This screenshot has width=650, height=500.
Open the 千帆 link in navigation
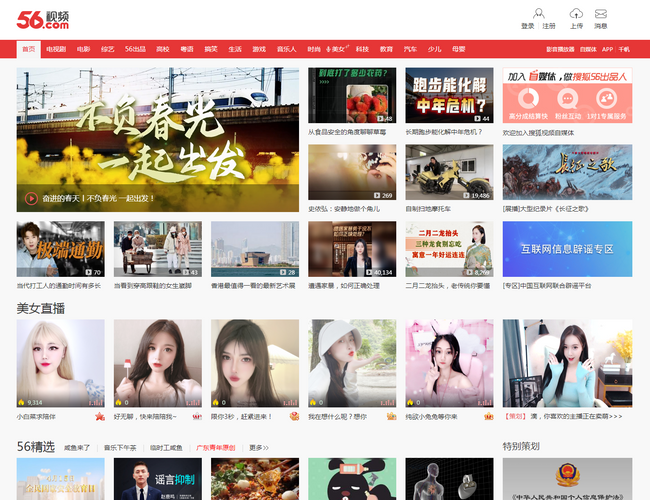click(x=624, y=48)
